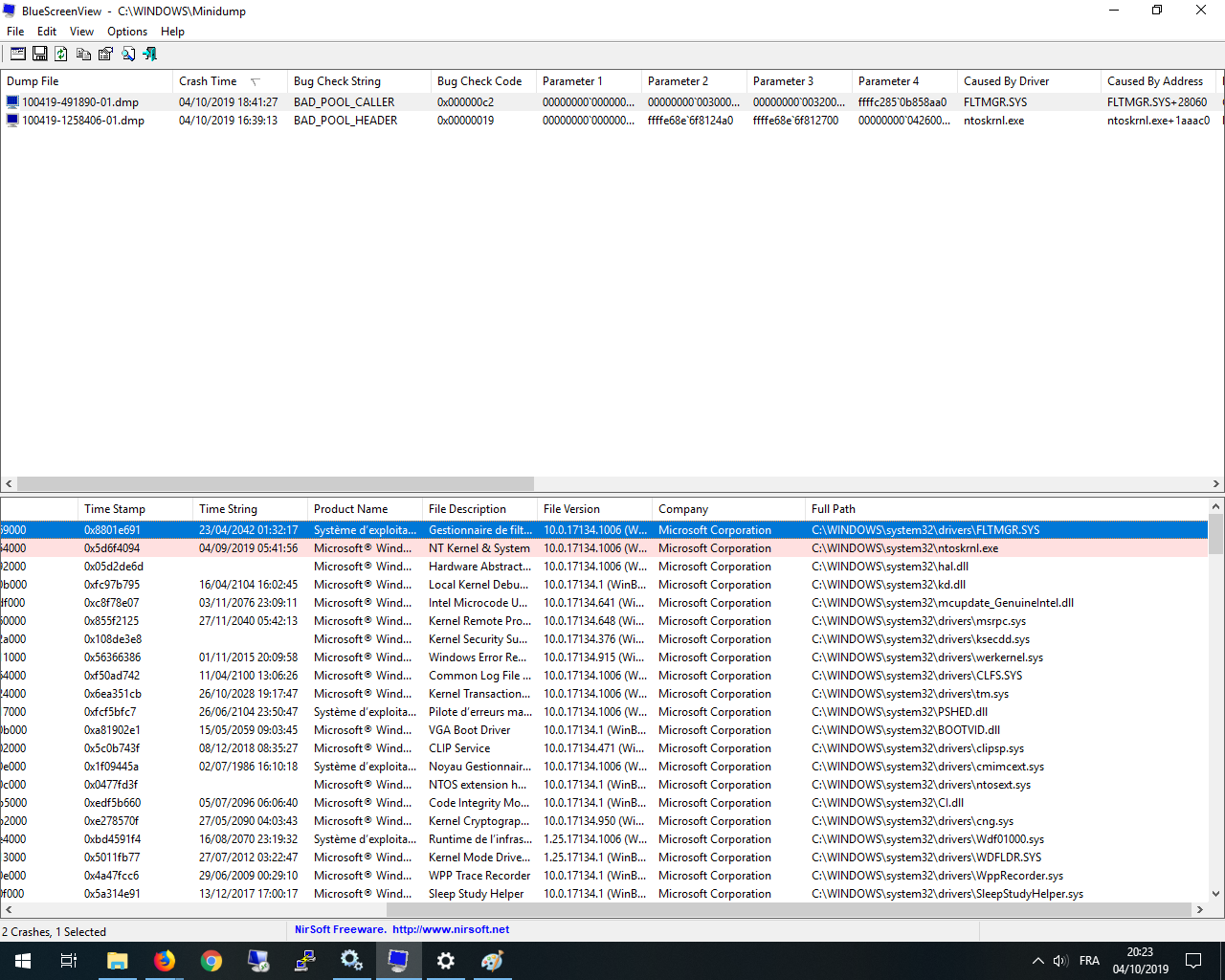Open the notification center icon
The image size is (1225, 980).
tap(1193, 961)
